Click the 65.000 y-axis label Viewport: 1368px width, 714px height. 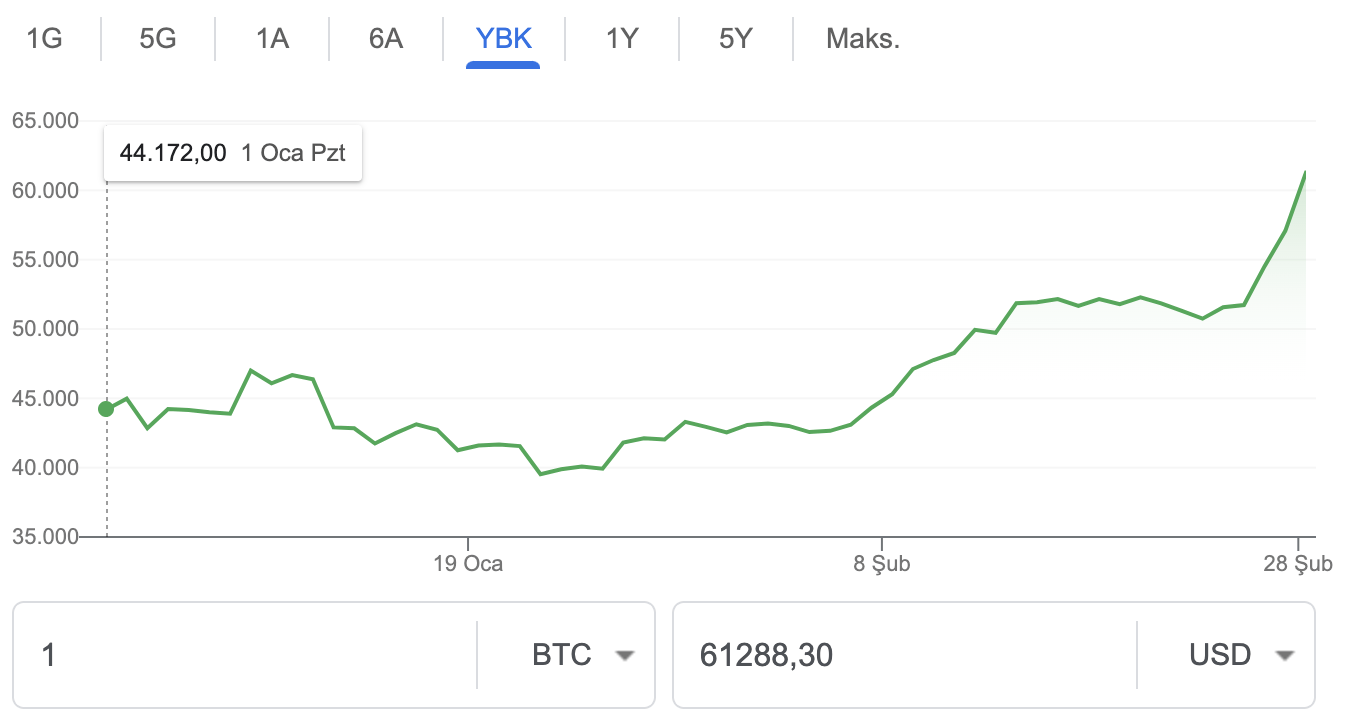pyautogui.click(x=45, y=121)
